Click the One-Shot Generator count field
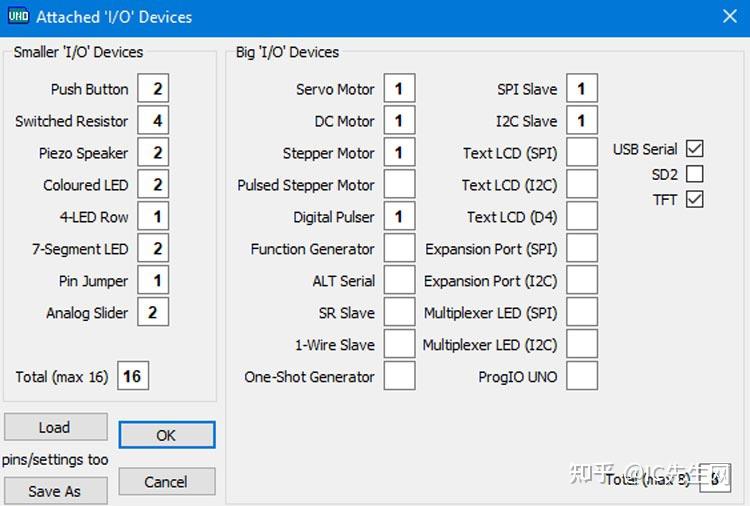Image resolution: width=750 pixels, height=506 pixels. coord(399,376)
